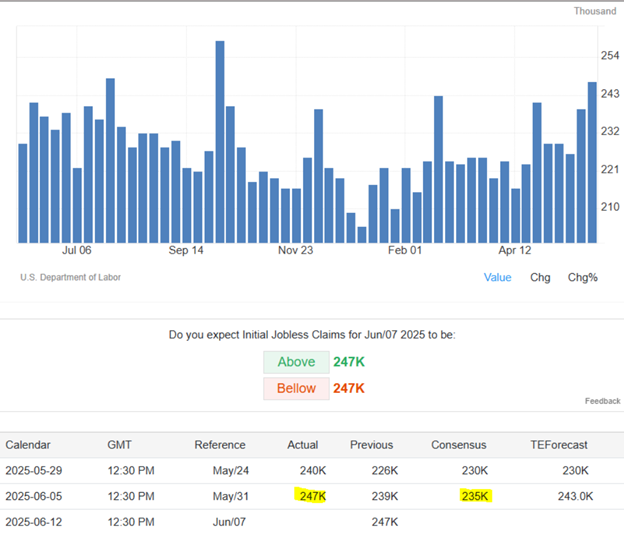
Task: Vote Bellow for jobless claims forecast
Action: coord(296,388)
